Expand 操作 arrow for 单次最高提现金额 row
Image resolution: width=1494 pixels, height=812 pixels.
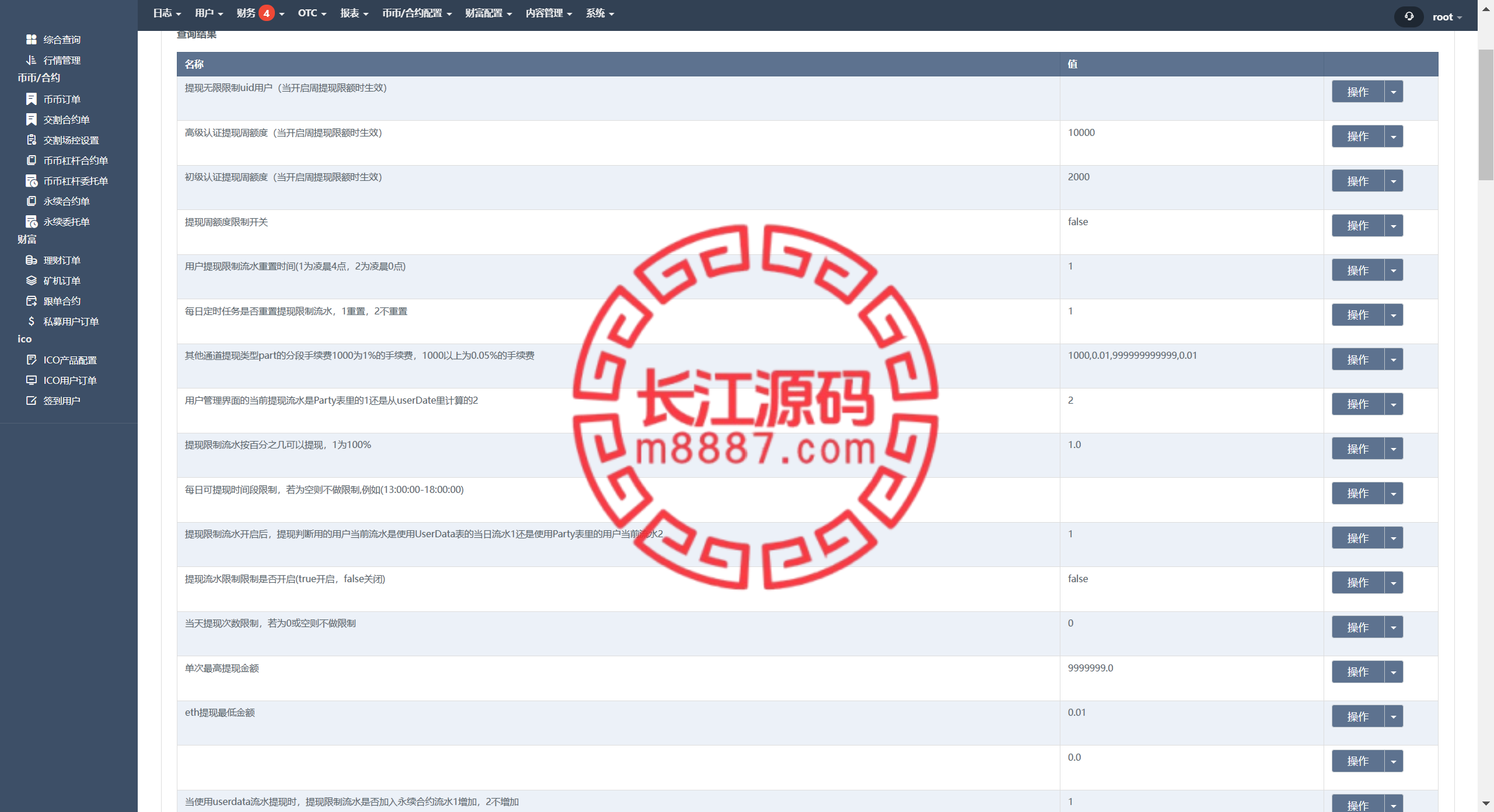click(1394, 672)
